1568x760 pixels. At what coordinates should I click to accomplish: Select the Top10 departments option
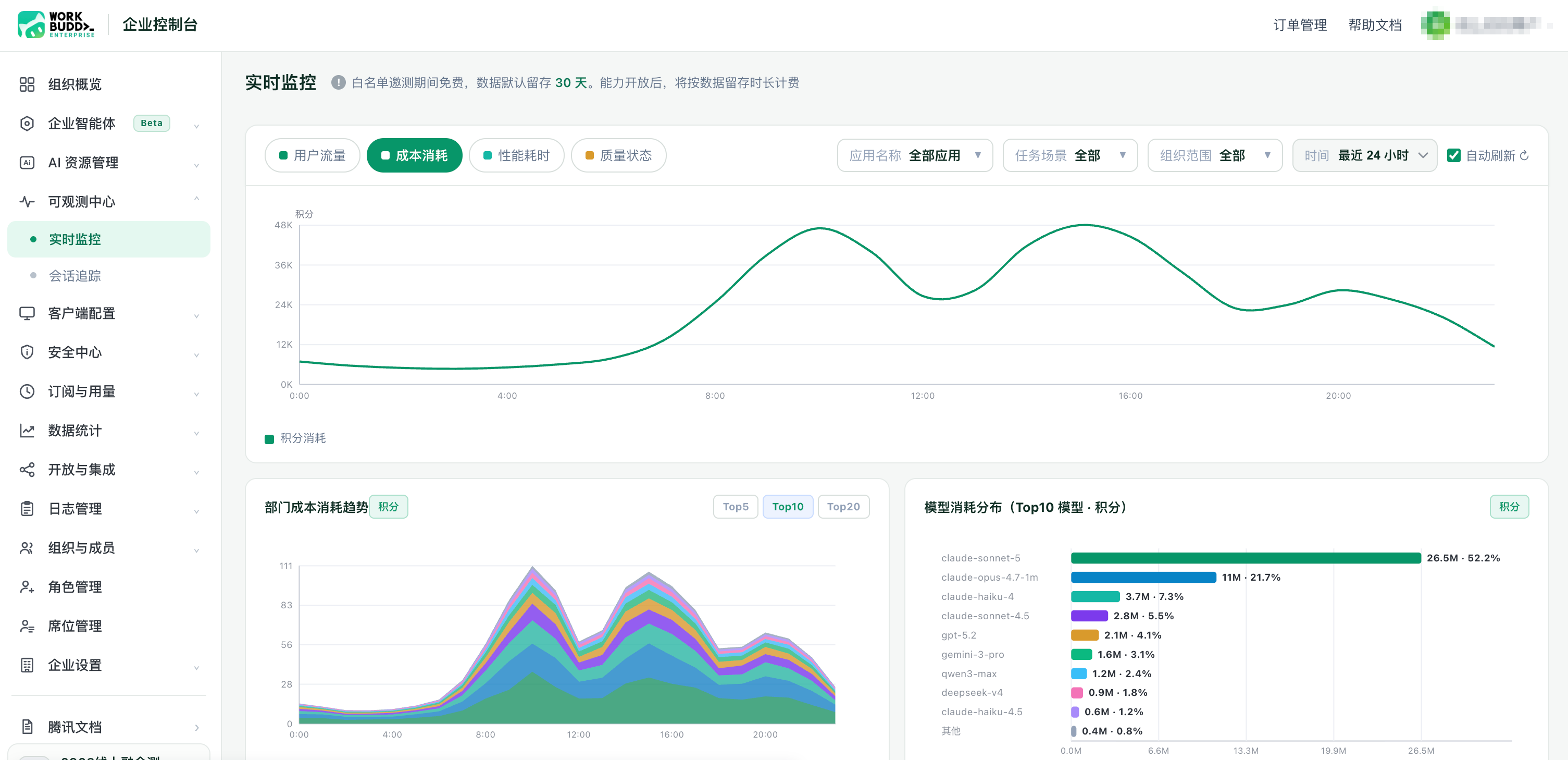click(788, 507)
